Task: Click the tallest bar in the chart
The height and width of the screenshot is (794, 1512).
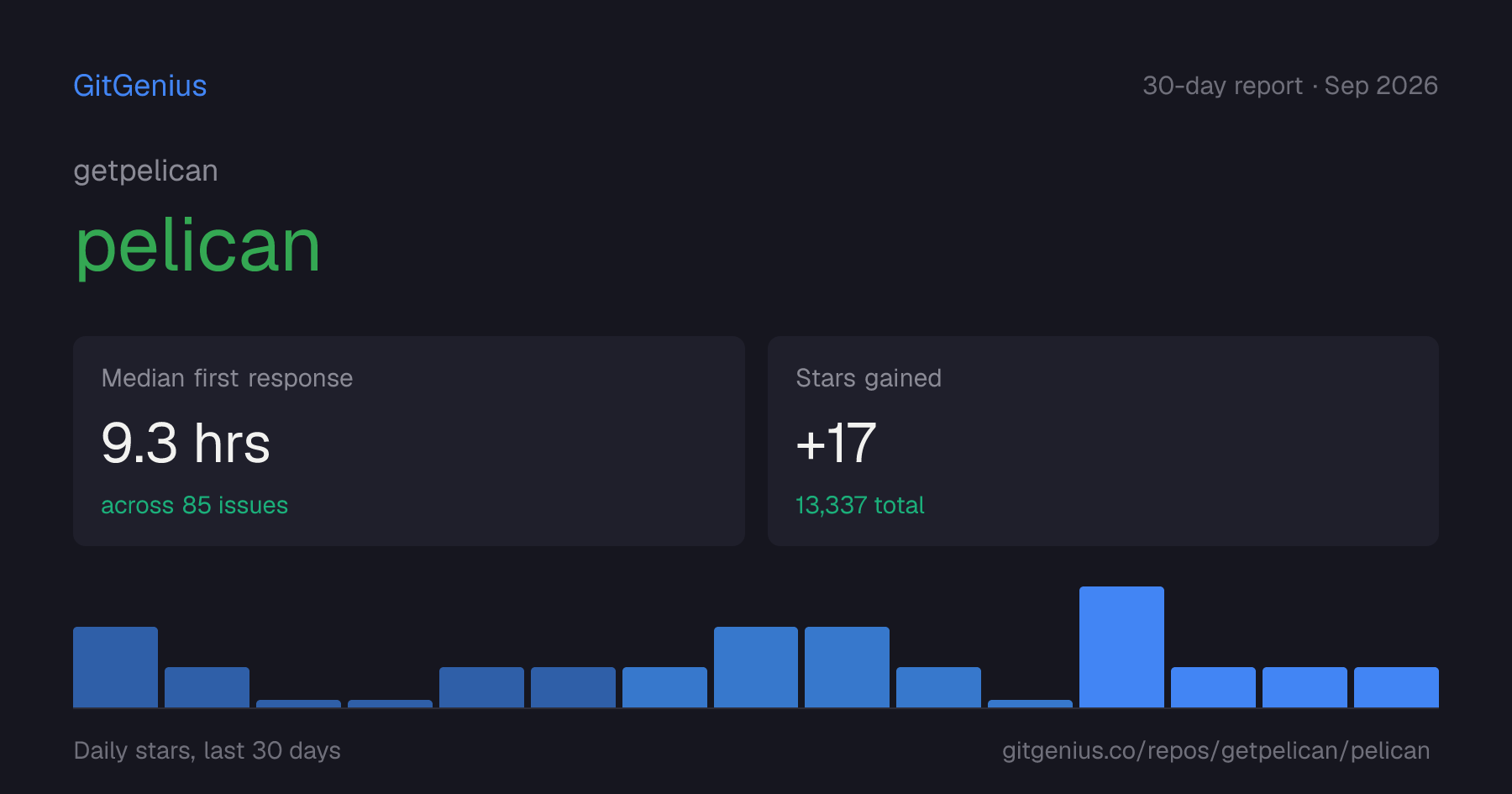Action: (1121, 647)
